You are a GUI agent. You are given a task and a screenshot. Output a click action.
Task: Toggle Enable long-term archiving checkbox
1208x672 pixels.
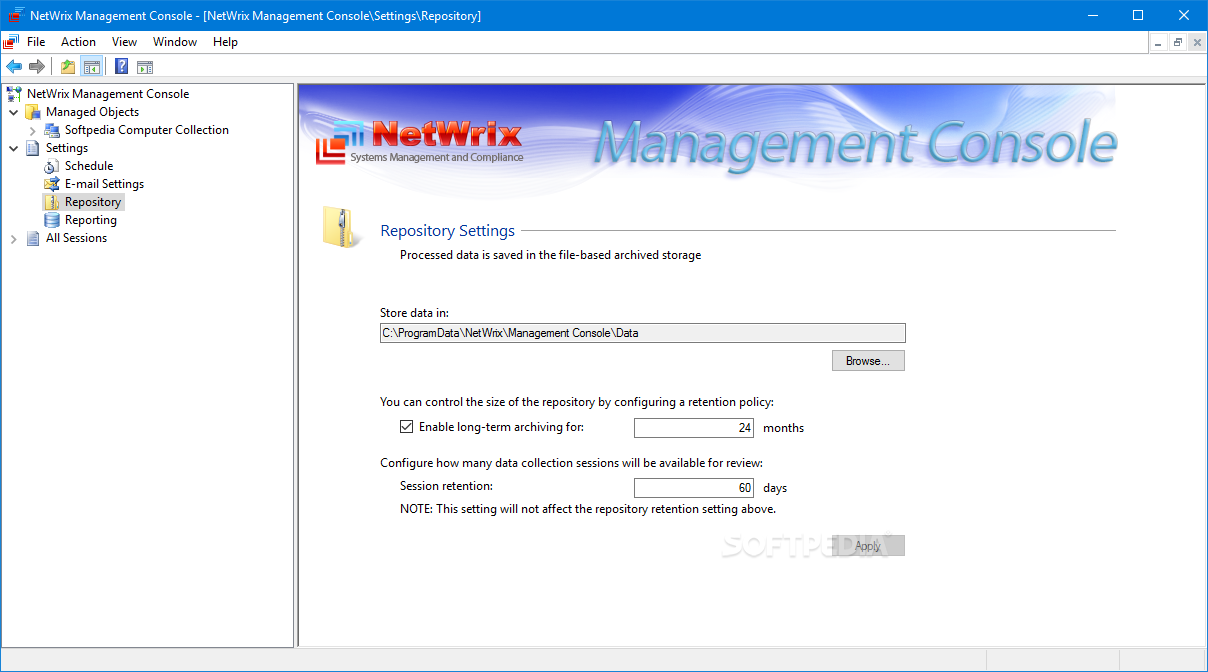pos(406,427)
